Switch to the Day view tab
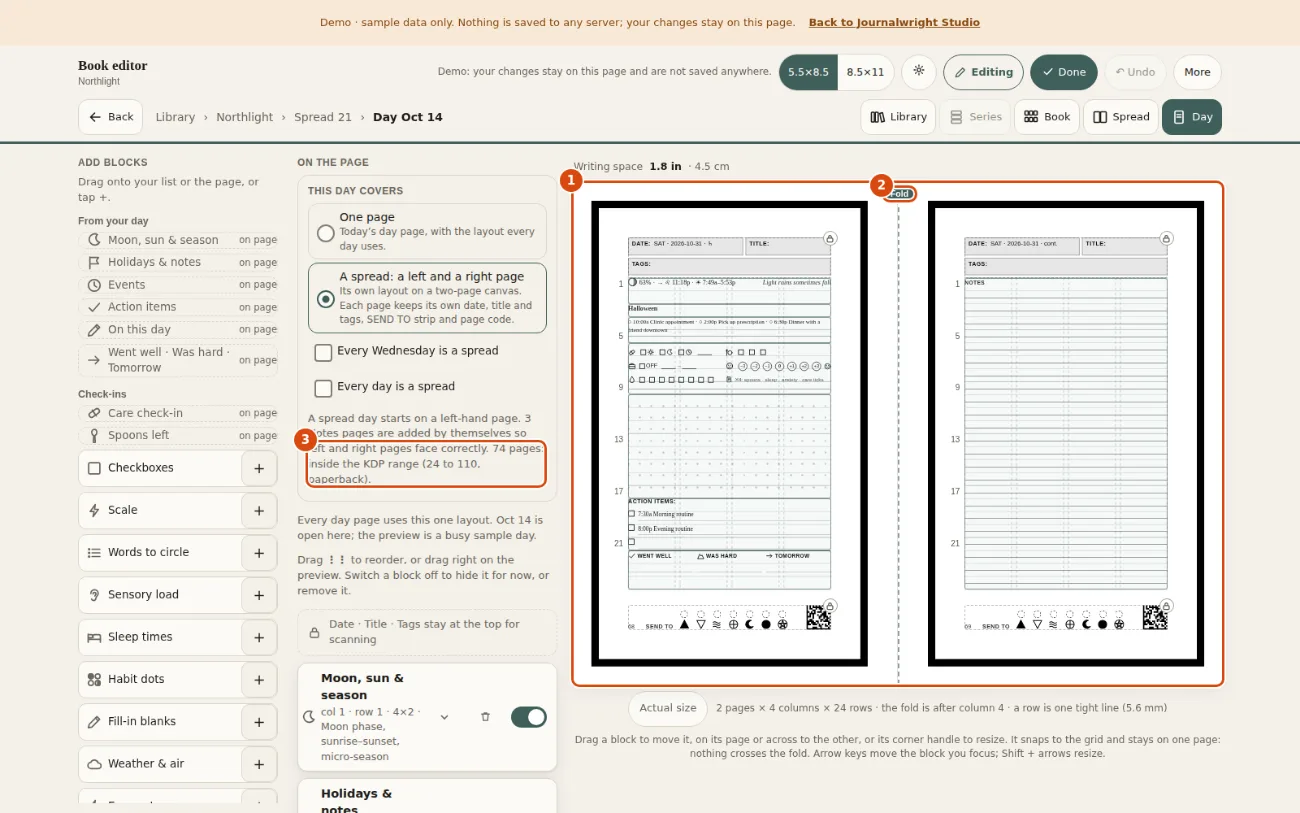Image resolution: width=1300 pixels, height=813 pixels. pyautogui.click(x=1192, y=117)
